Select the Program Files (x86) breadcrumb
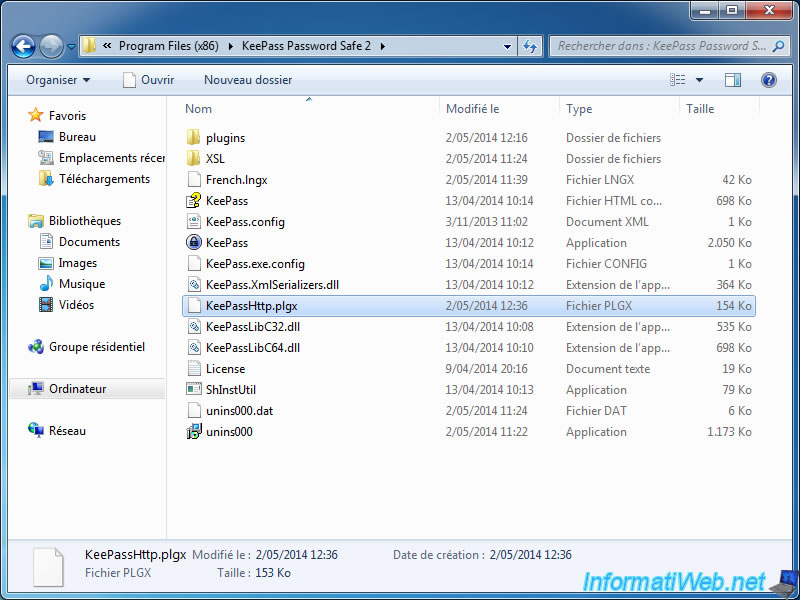This screenshot has height=600, width=800. click(168, 46)
